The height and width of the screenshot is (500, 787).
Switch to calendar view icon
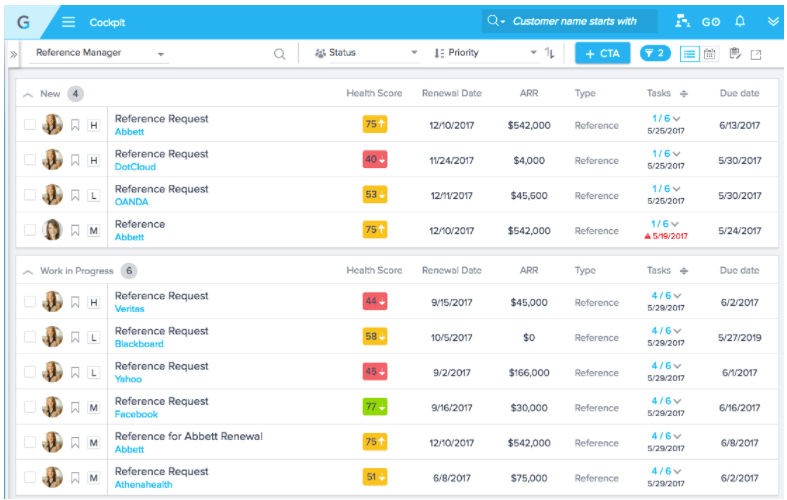pos(710,53)
